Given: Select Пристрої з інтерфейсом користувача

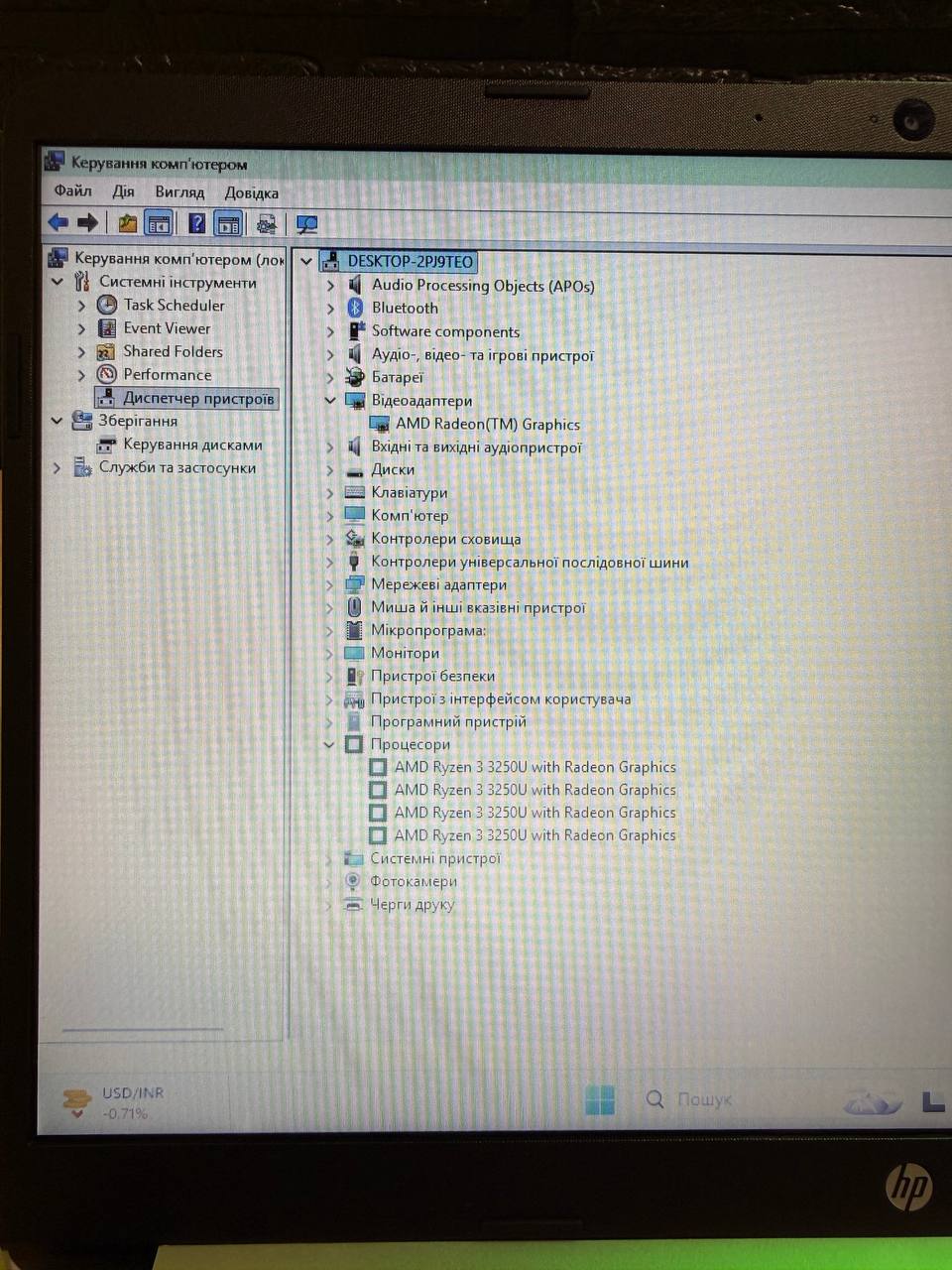Looking at the screenshot, I should pos(501,698).
